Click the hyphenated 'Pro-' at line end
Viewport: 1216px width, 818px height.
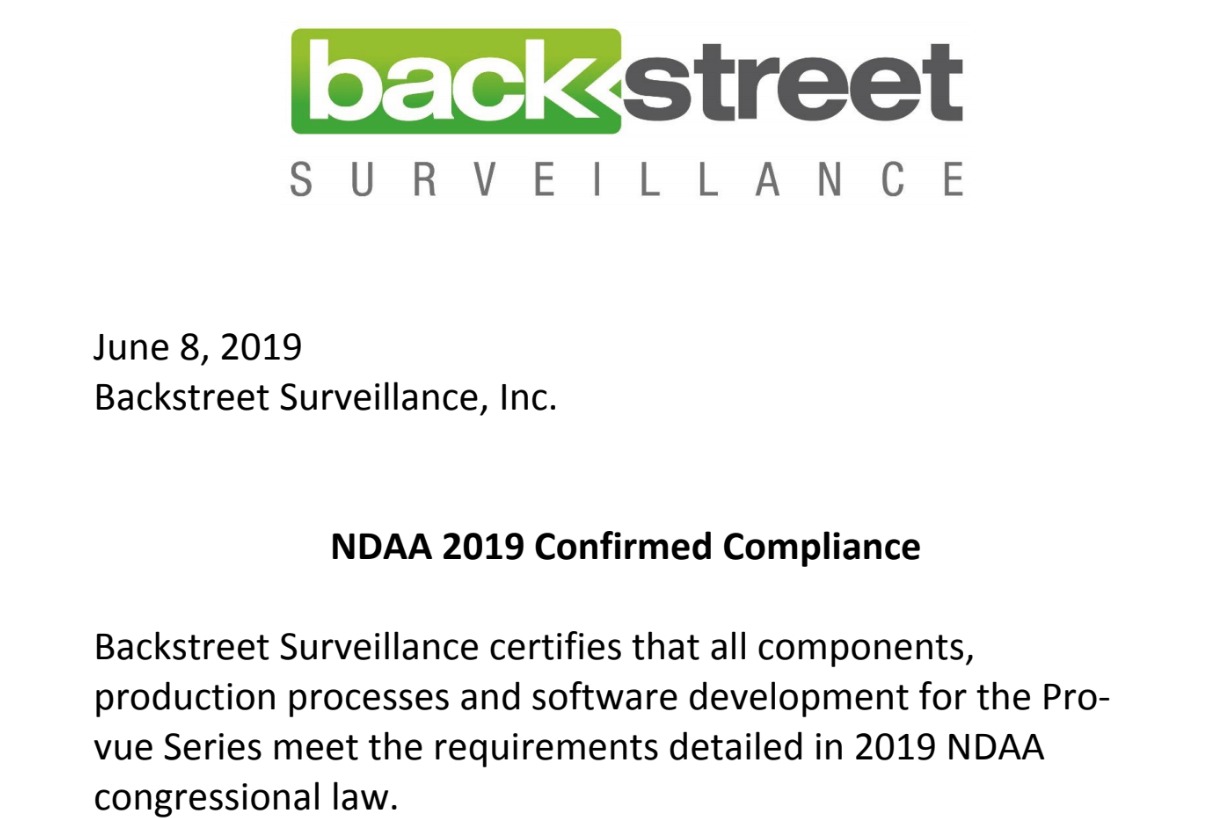[1070, 698]
